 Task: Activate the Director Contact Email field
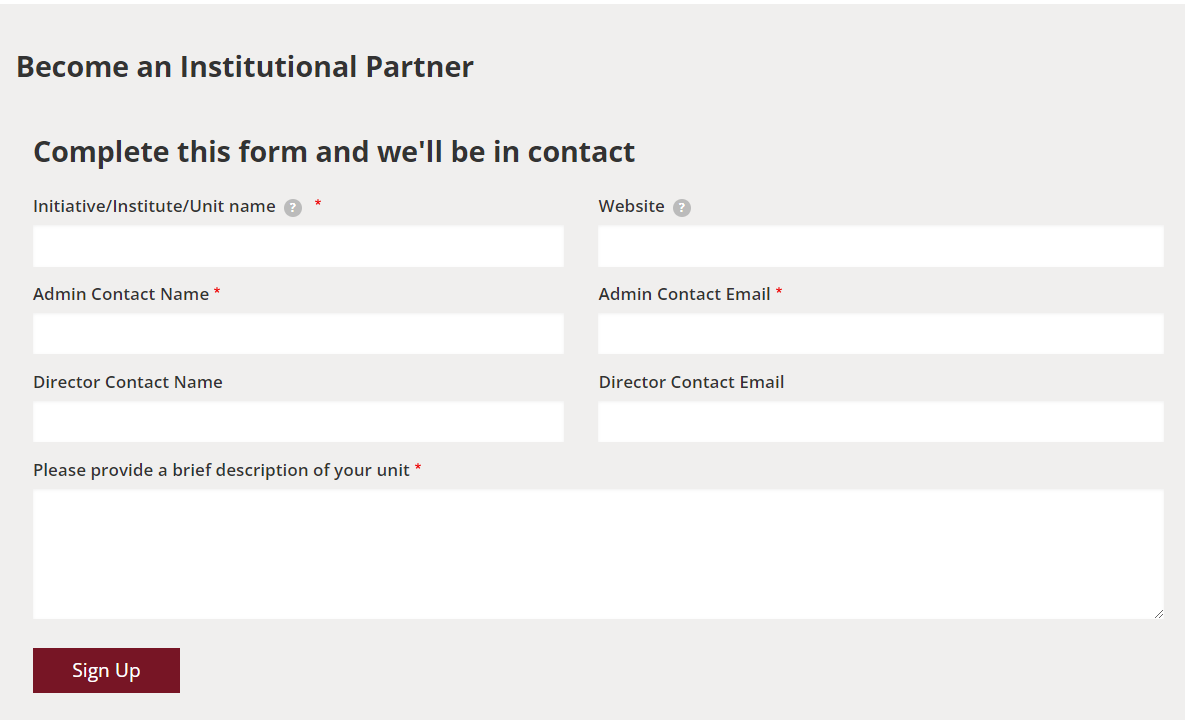tap(880, 422)
